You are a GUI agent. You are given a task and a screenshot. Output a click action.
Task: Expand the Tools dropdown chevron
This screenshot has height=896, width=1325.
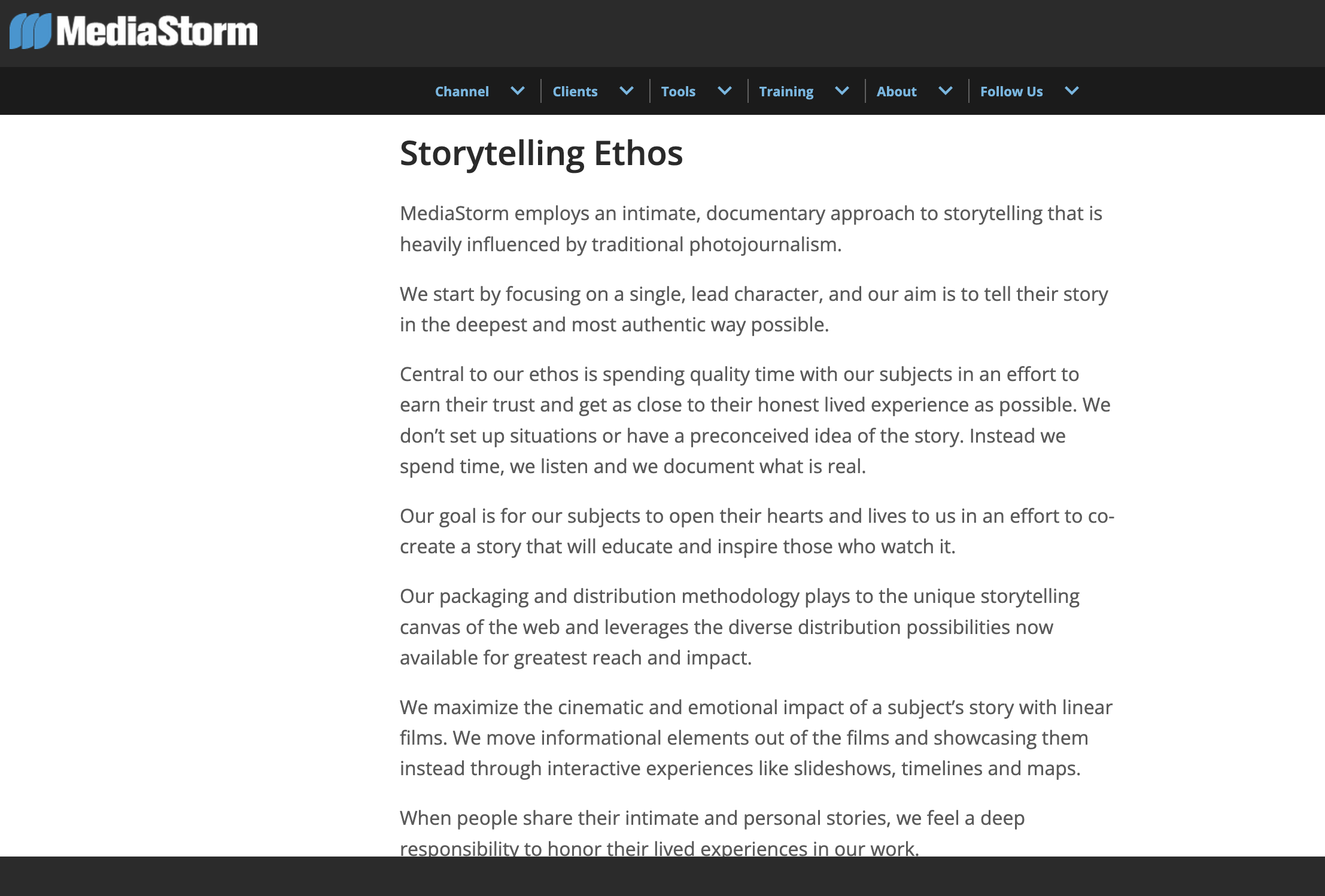point(725,91)
